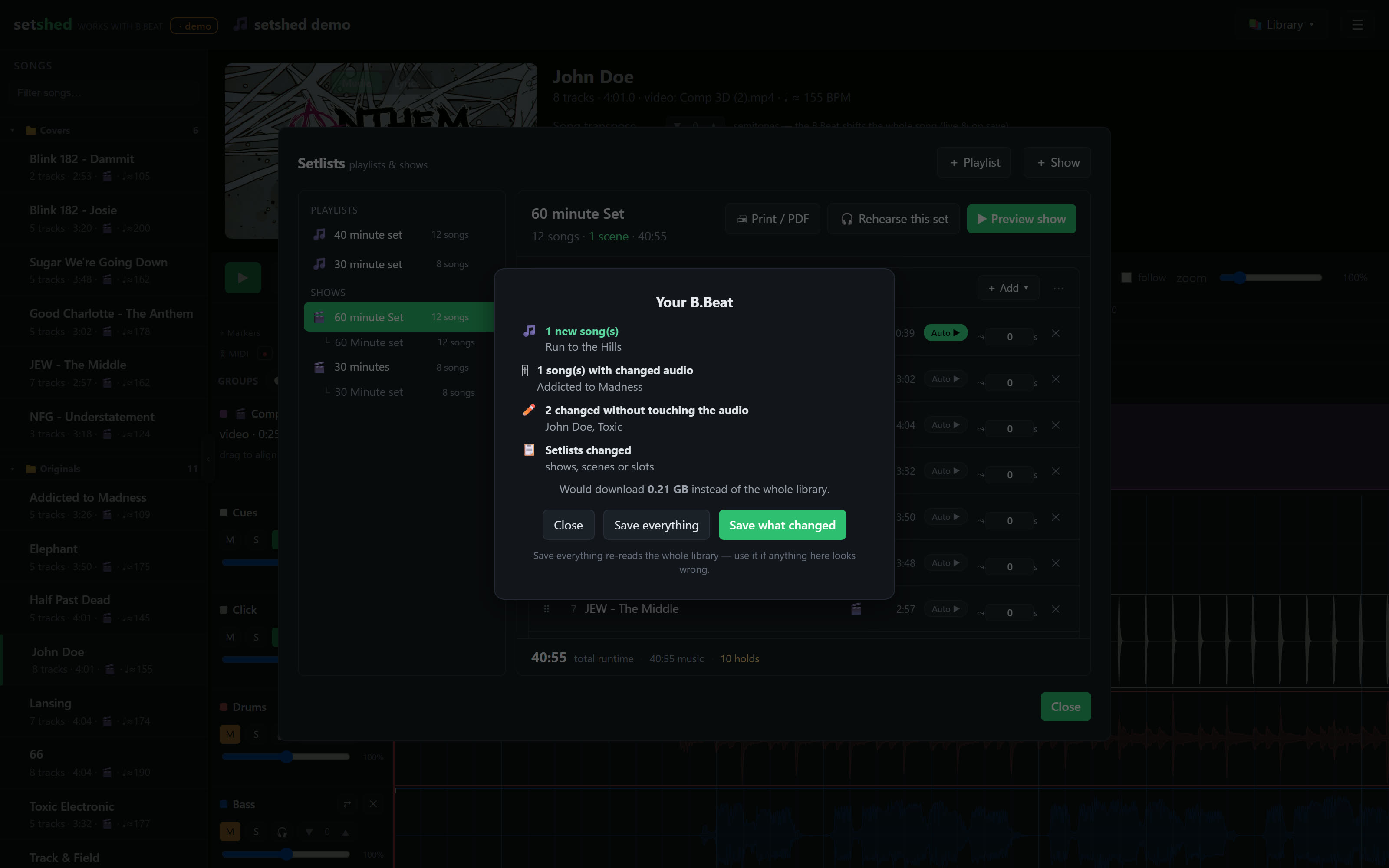Solo the Bass track with S

tap(256, 831)
